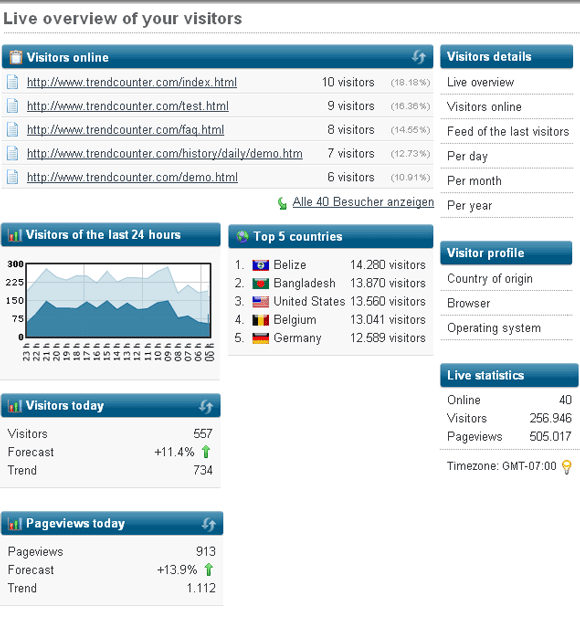Click the Live statistics panel header
Viewport: 580px width, 622px height.
pos(509,375)
